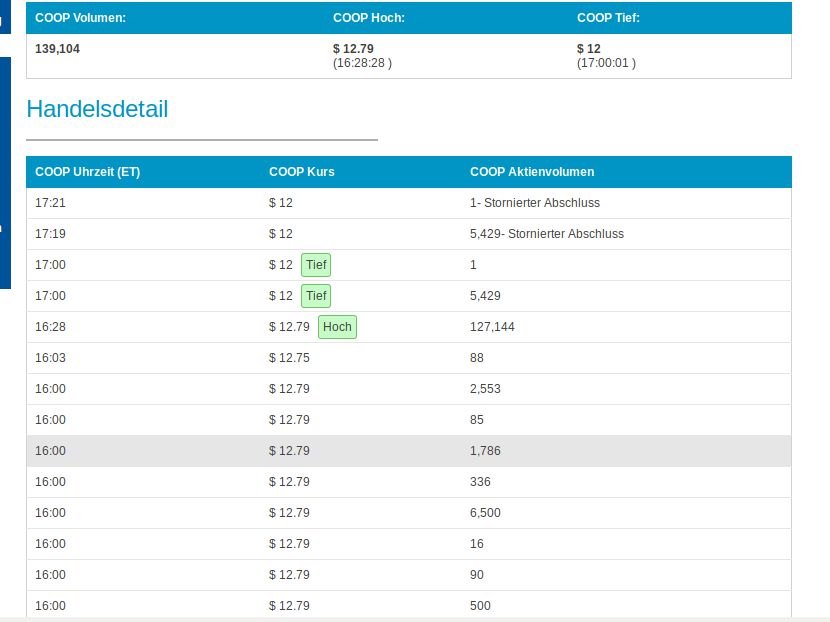Click the COOP Uhrzeit (ET) column header
Viewport: 830px width, 622px height.
tap(87, 172)
